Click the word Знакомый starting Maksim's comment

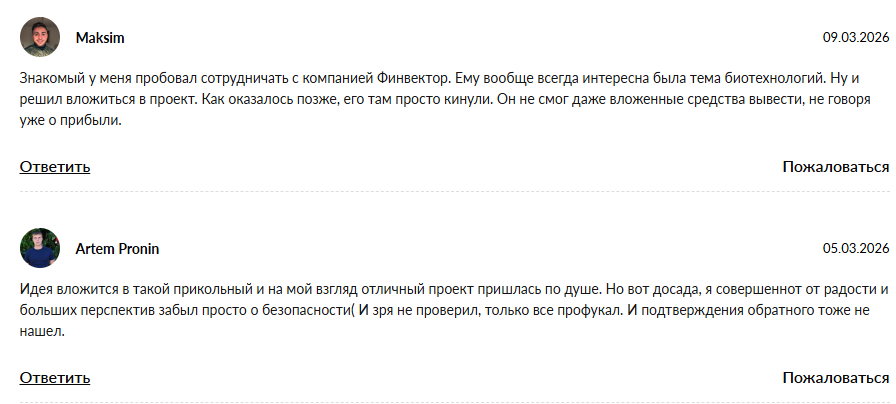point(52,77)
